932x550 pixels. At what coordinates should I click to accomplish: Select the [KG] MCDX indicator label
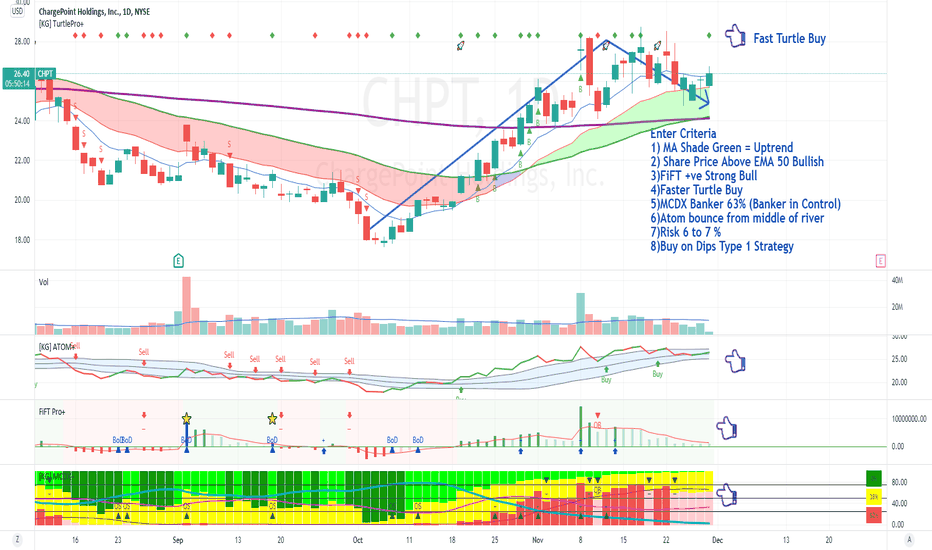click(55, 476)
